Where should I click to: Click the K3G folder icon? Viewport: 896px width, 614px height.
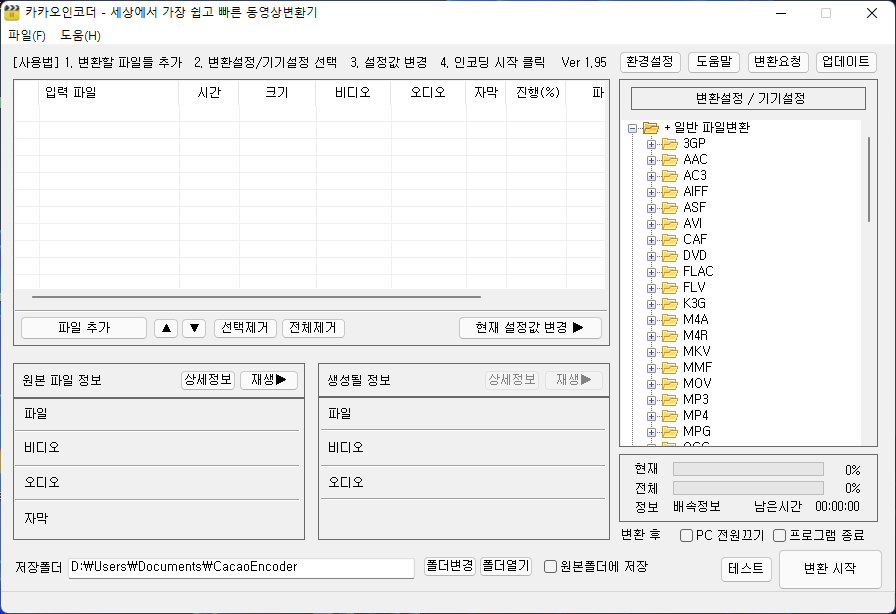[670, 304]
